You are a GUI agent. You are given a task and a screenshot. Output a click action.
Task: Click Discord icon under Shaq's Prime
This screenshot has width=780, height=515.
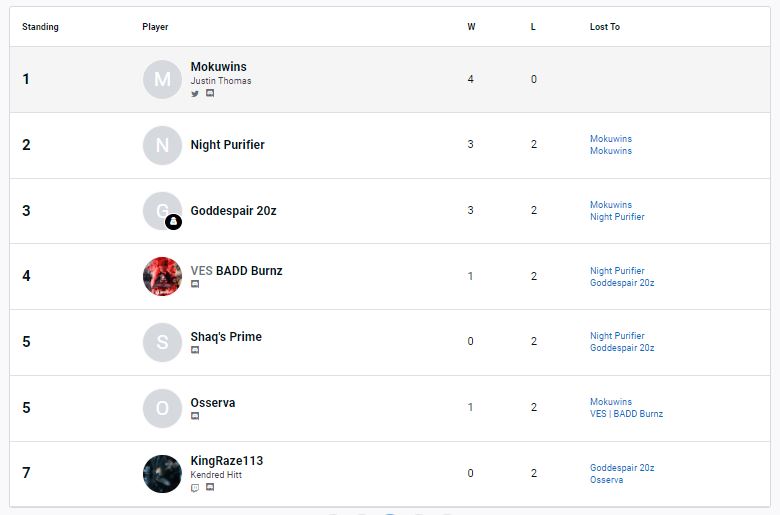195,351
